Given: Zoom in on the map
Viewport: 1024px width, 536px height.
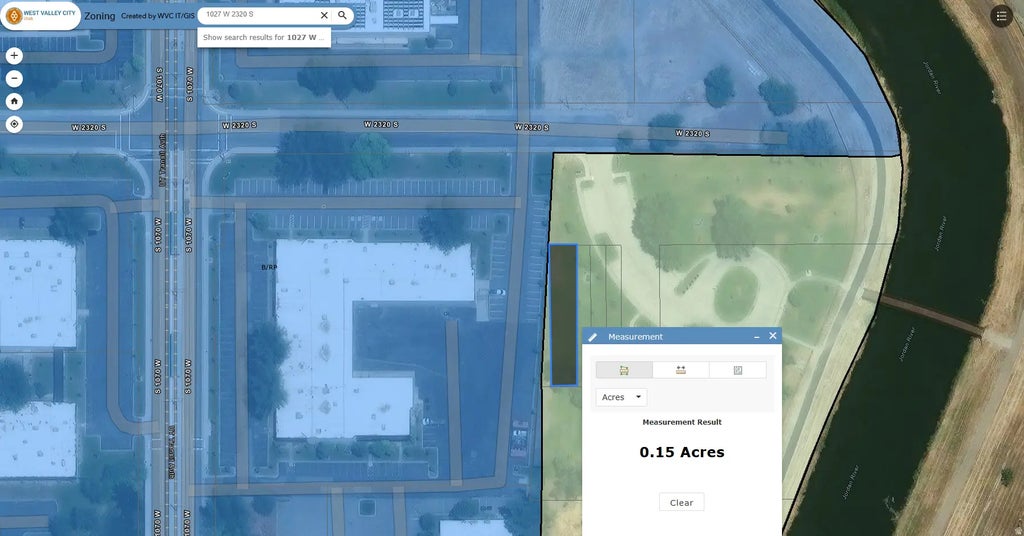Looking at the screenshot, I should (14, 56).
